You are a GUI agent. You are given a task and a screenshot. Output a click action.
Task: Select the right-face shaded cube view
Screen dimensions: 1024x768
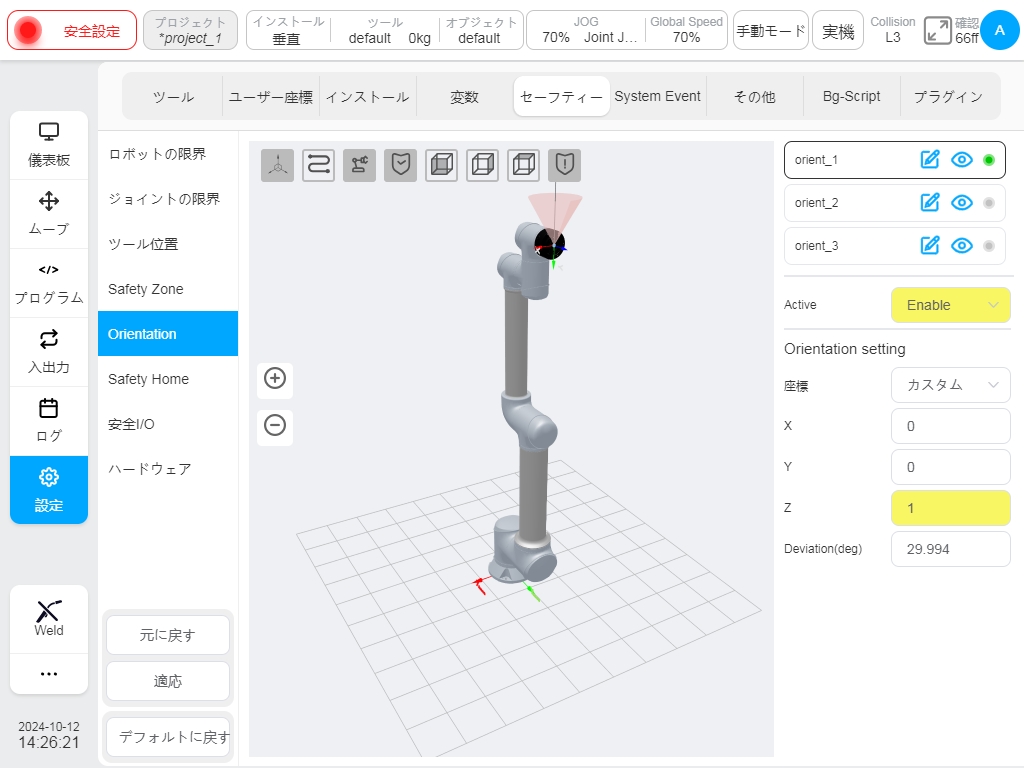(x=483, y=165)
